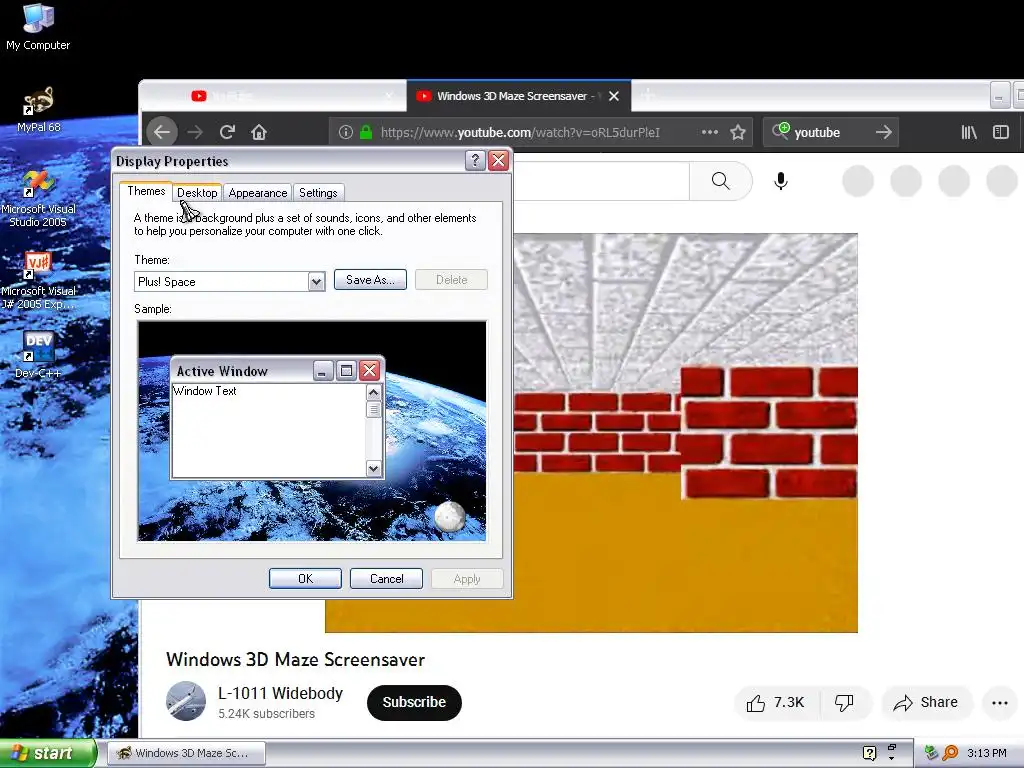Launch MyPal 68 browser shortcut
This screenshot has height=768, width=1024.
38,110
